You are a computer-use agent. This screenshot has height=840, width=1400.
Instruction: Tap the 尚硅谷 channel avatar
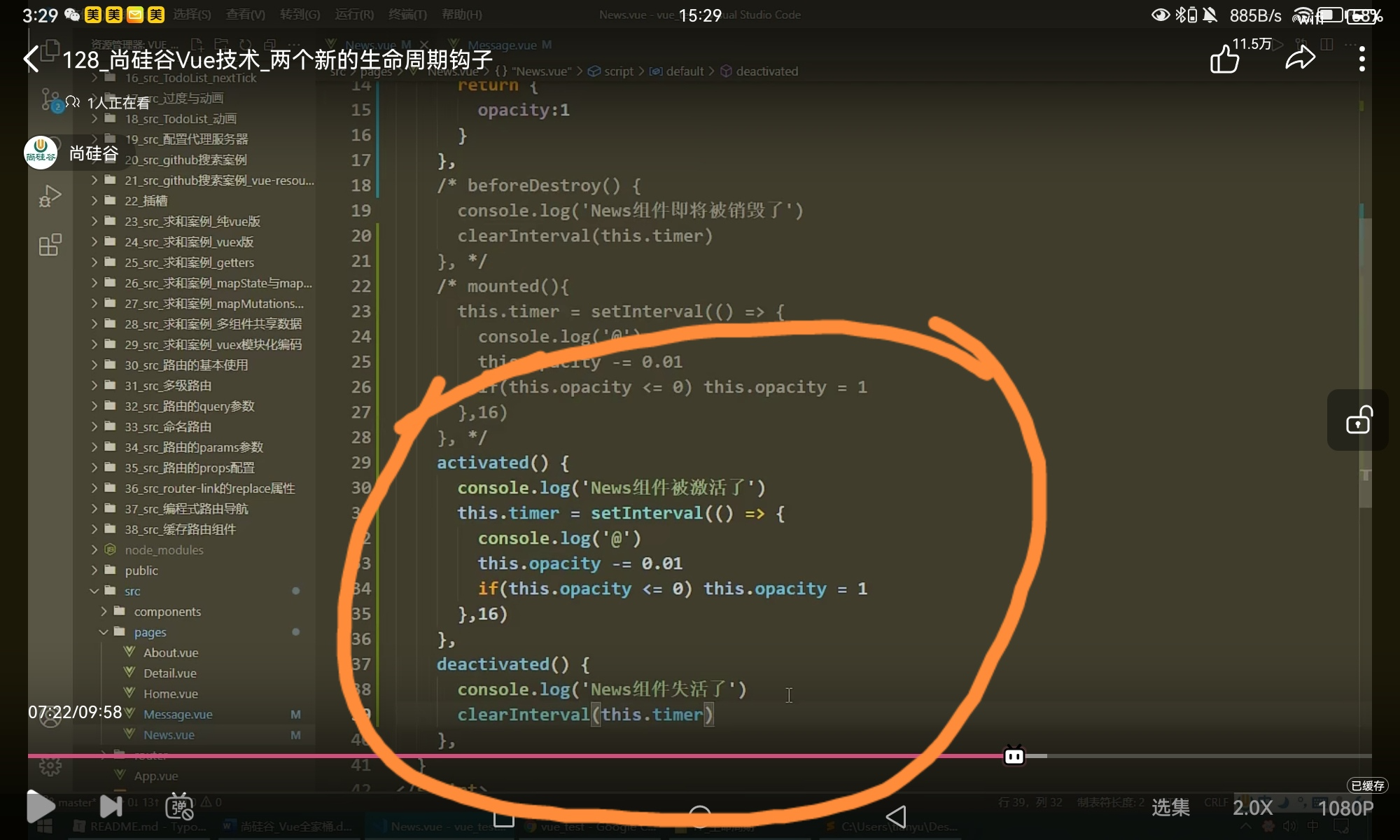[41, 153]
